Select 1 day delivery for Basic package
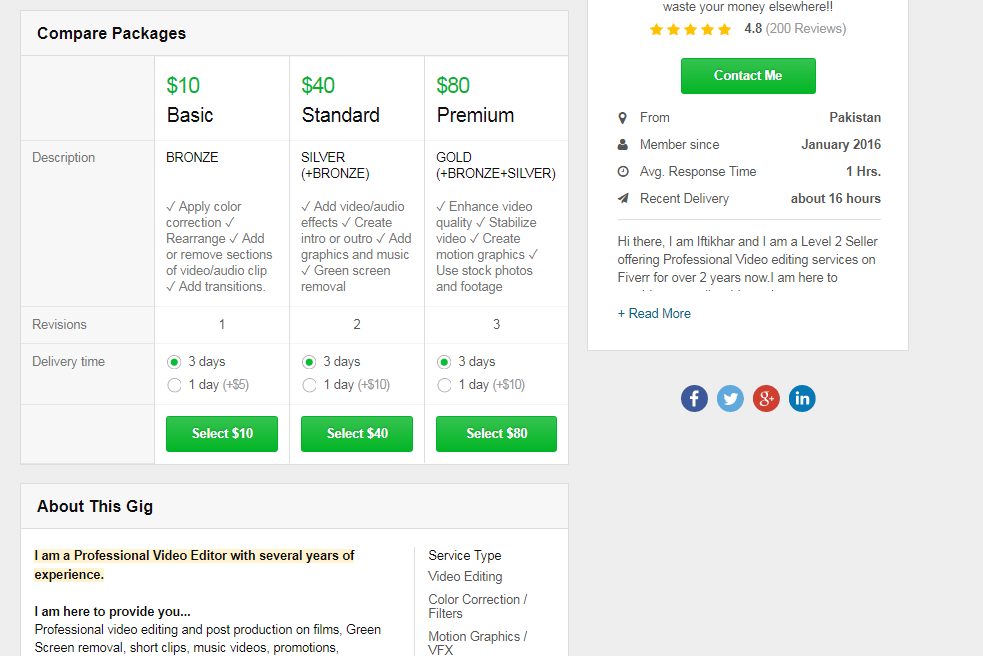Screen dimensions: 983x656 click(175, 385)
